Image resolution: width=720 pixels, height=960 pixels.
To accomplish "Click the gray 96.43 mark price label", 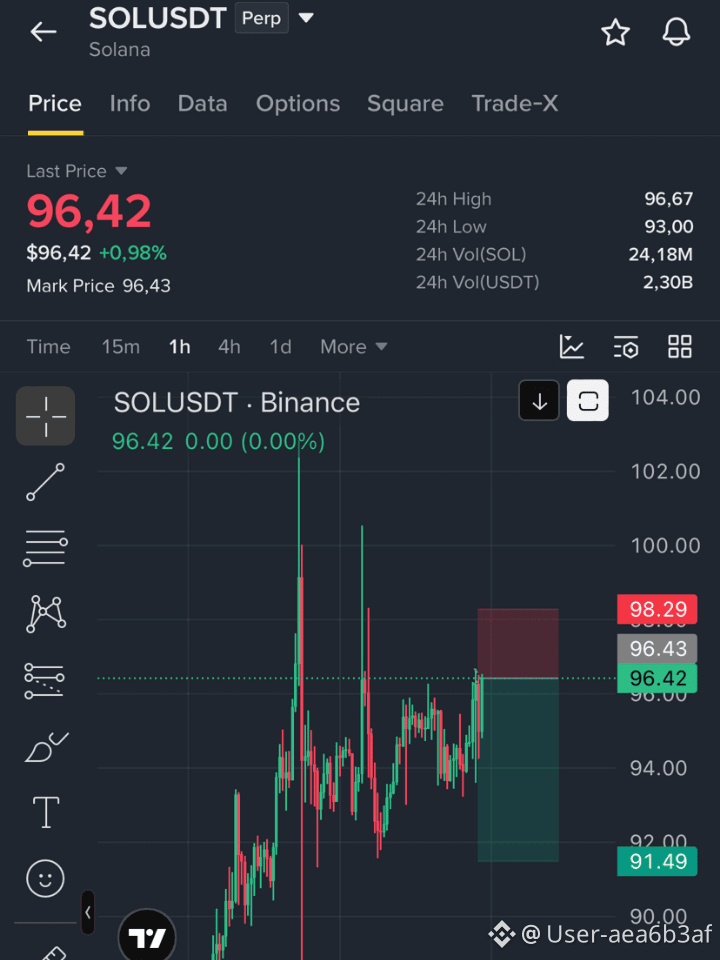I will coord(657,649).
